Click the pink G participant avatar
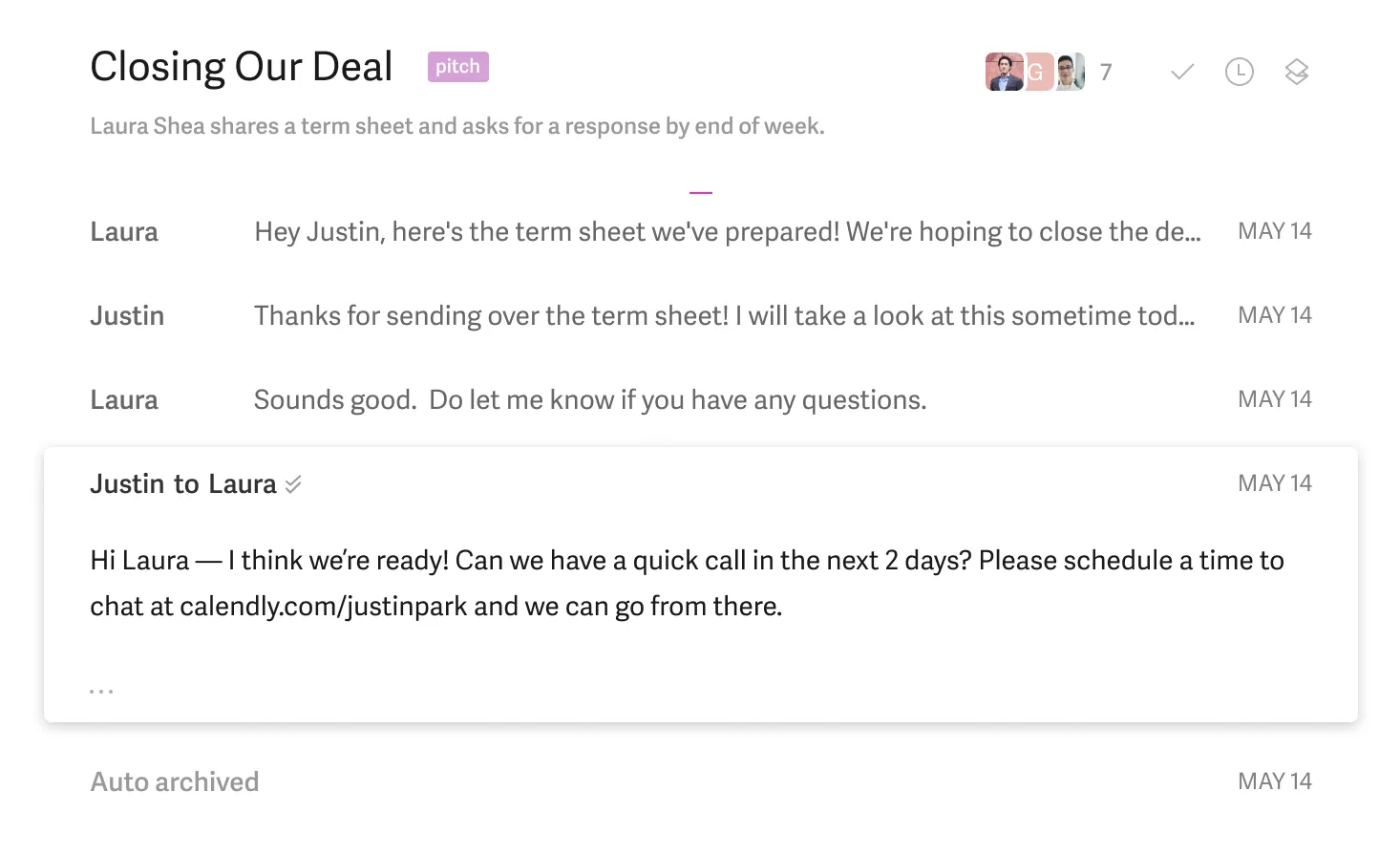The image size is (1400, 856). point(1038,72)
